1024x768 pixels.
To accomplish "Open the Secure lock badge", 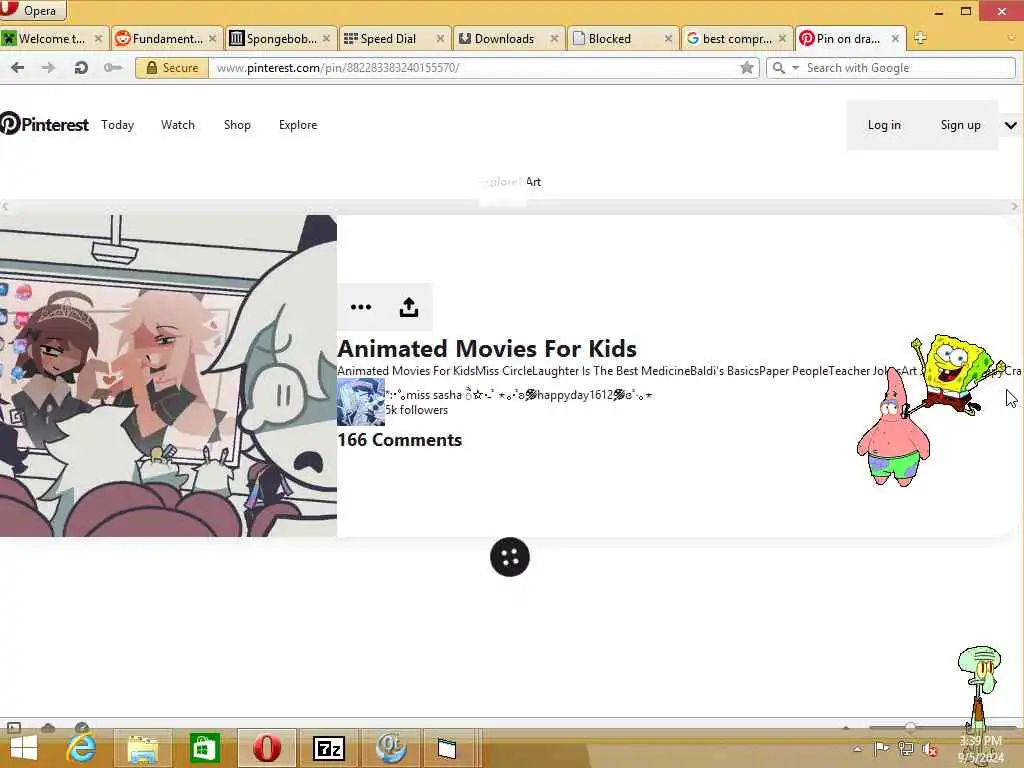I will click(172, 67).
